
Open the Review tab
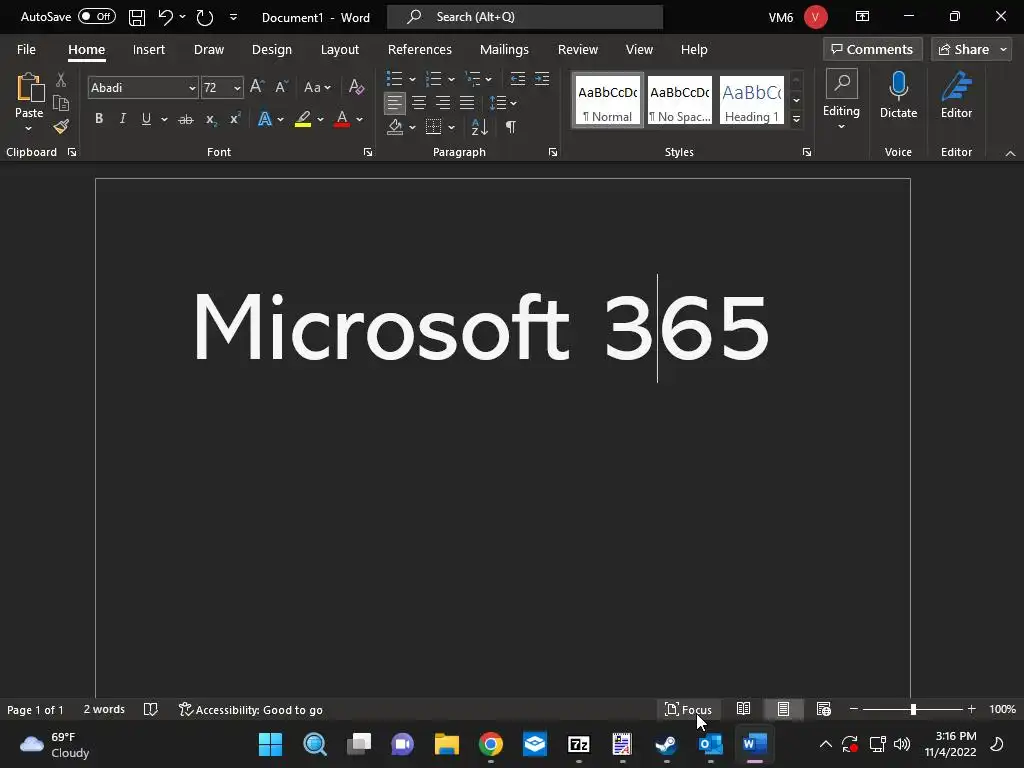577,50
